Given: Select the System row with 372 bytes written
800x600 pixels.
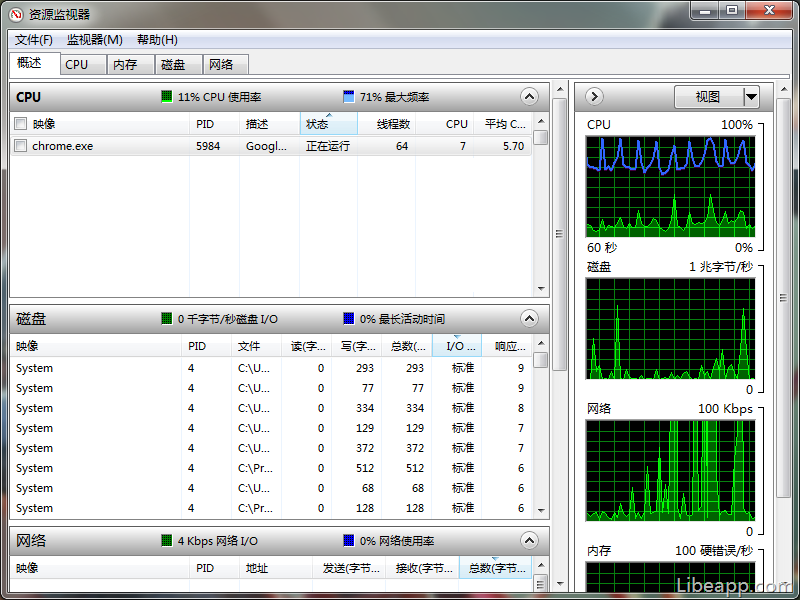Looking at the screenshot, I should pyautogui.click(x=271, y=448).
